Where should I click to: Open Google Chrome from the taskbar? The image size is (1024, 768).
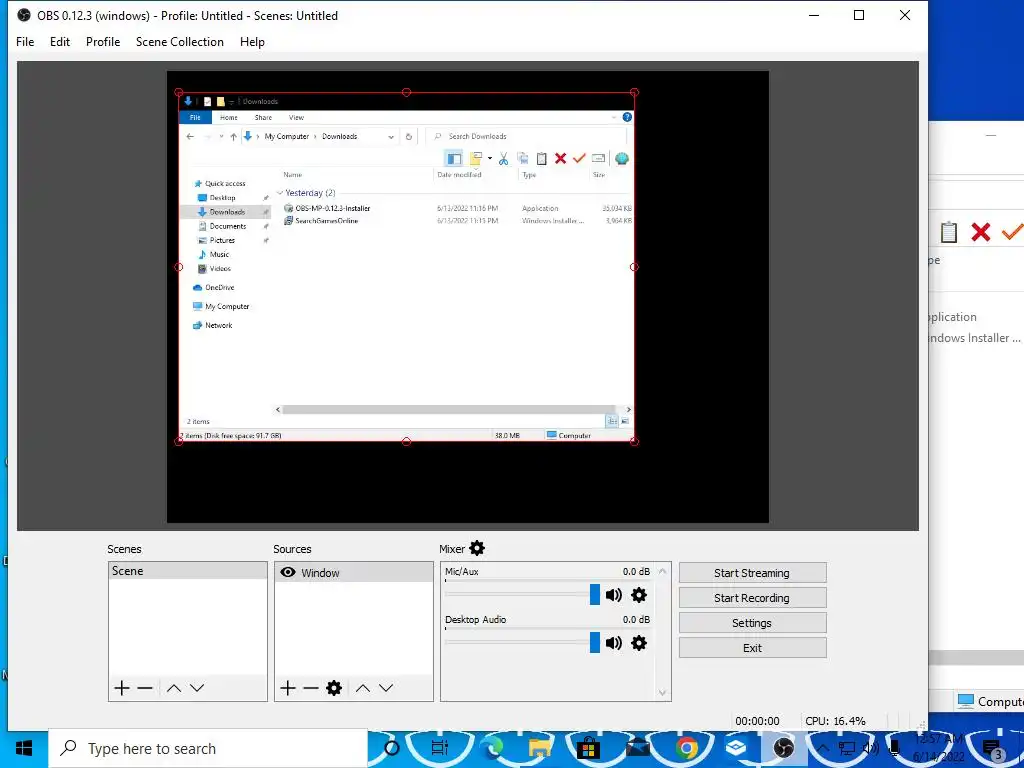coord(686,748)
